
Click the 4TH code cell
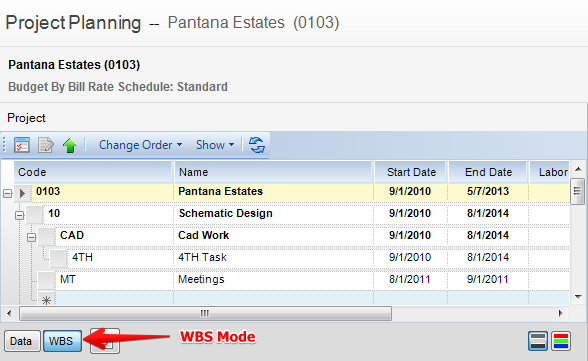point(120,258)
